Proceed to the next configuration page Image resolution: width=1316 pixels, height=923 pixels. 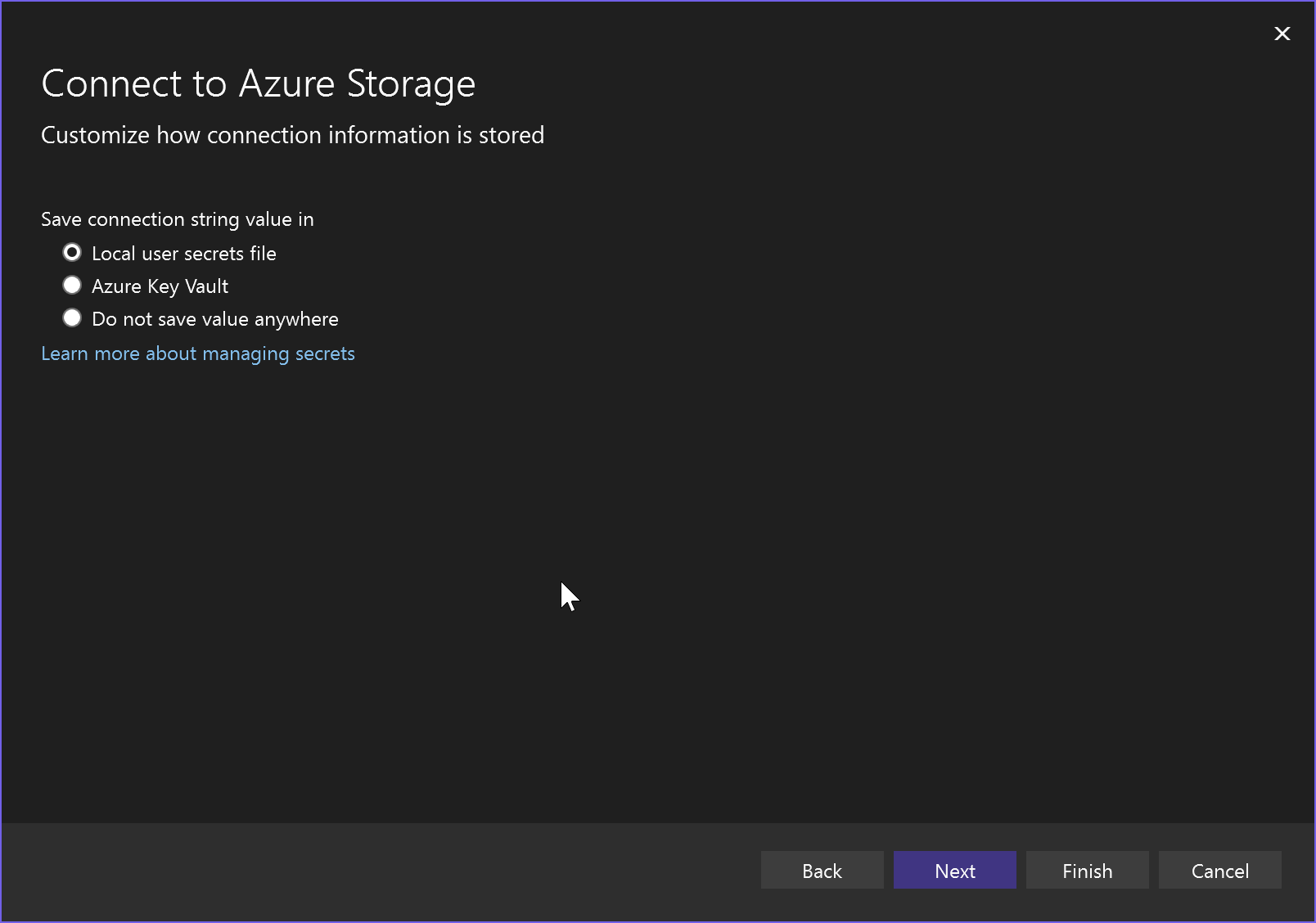(954, 870)
